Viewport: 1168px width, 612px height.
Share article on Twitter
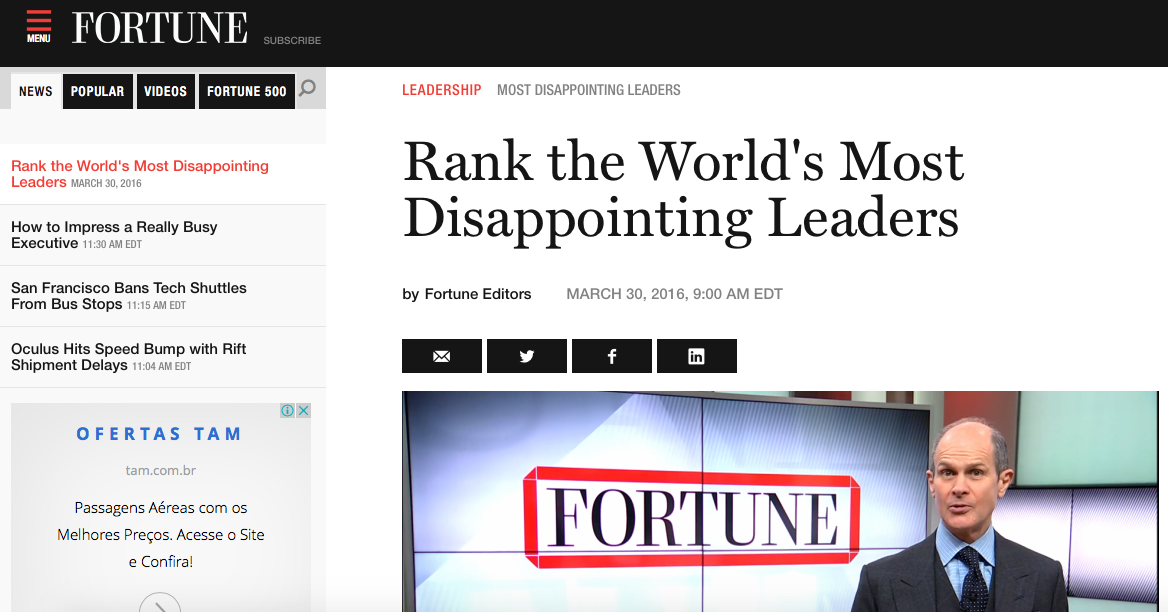coord(527,356)
